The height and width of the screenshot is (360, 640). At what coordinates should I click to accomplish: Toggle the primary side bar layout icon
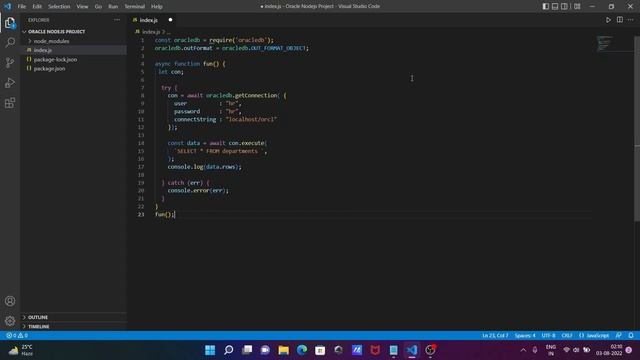(x=545, y=6)
